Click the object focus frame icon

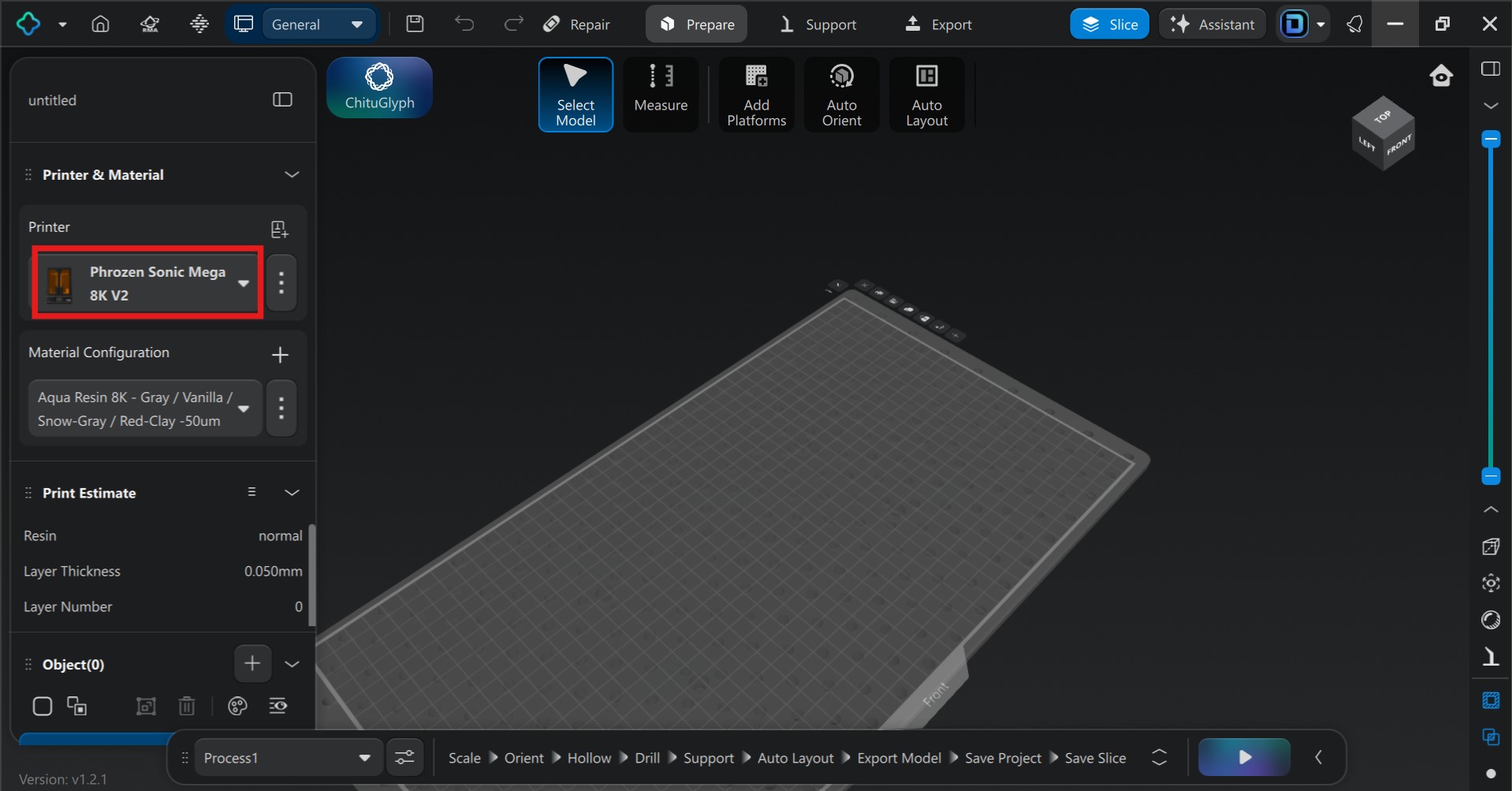146,706
